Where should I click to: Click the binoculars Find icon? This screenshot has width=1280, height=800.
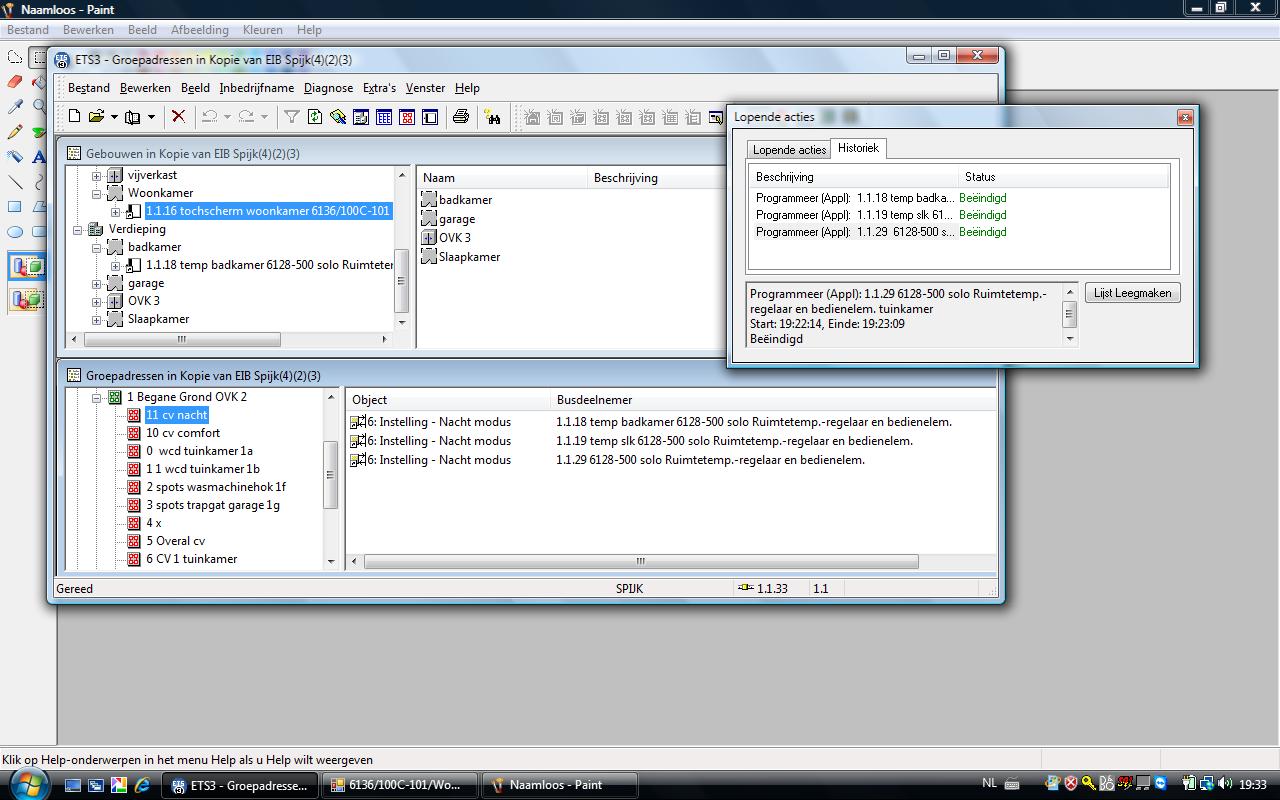click(x=493, y=117)
